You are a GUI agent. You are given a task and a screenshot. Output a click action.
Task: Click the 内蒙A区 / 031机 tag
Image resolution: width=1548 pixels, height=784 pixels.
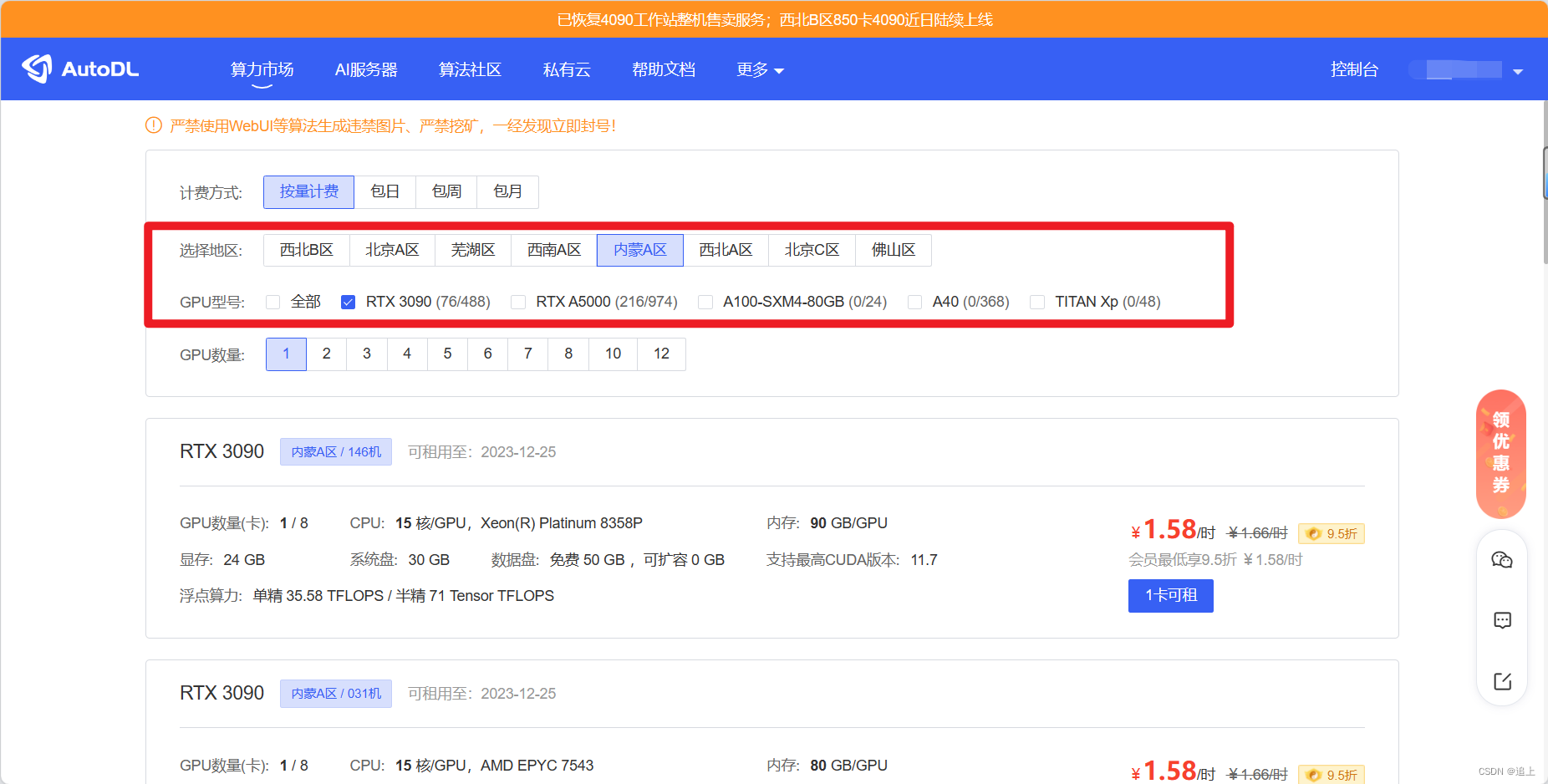click(336, 693)
